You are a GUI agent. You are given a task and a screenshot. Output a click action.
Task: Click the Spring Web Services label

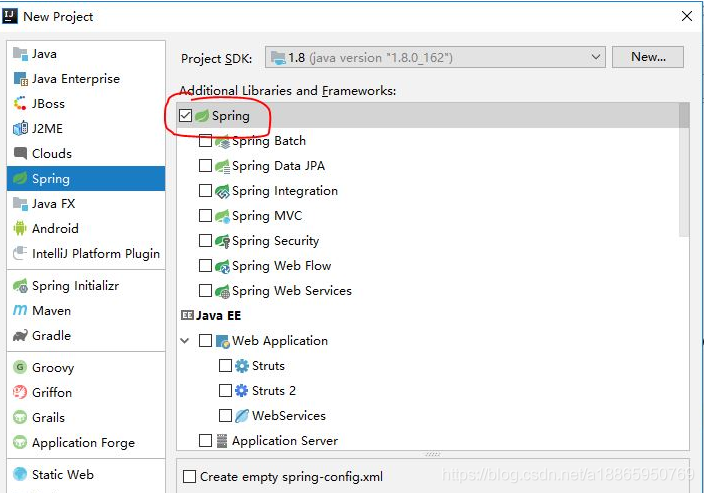point(292,291)
